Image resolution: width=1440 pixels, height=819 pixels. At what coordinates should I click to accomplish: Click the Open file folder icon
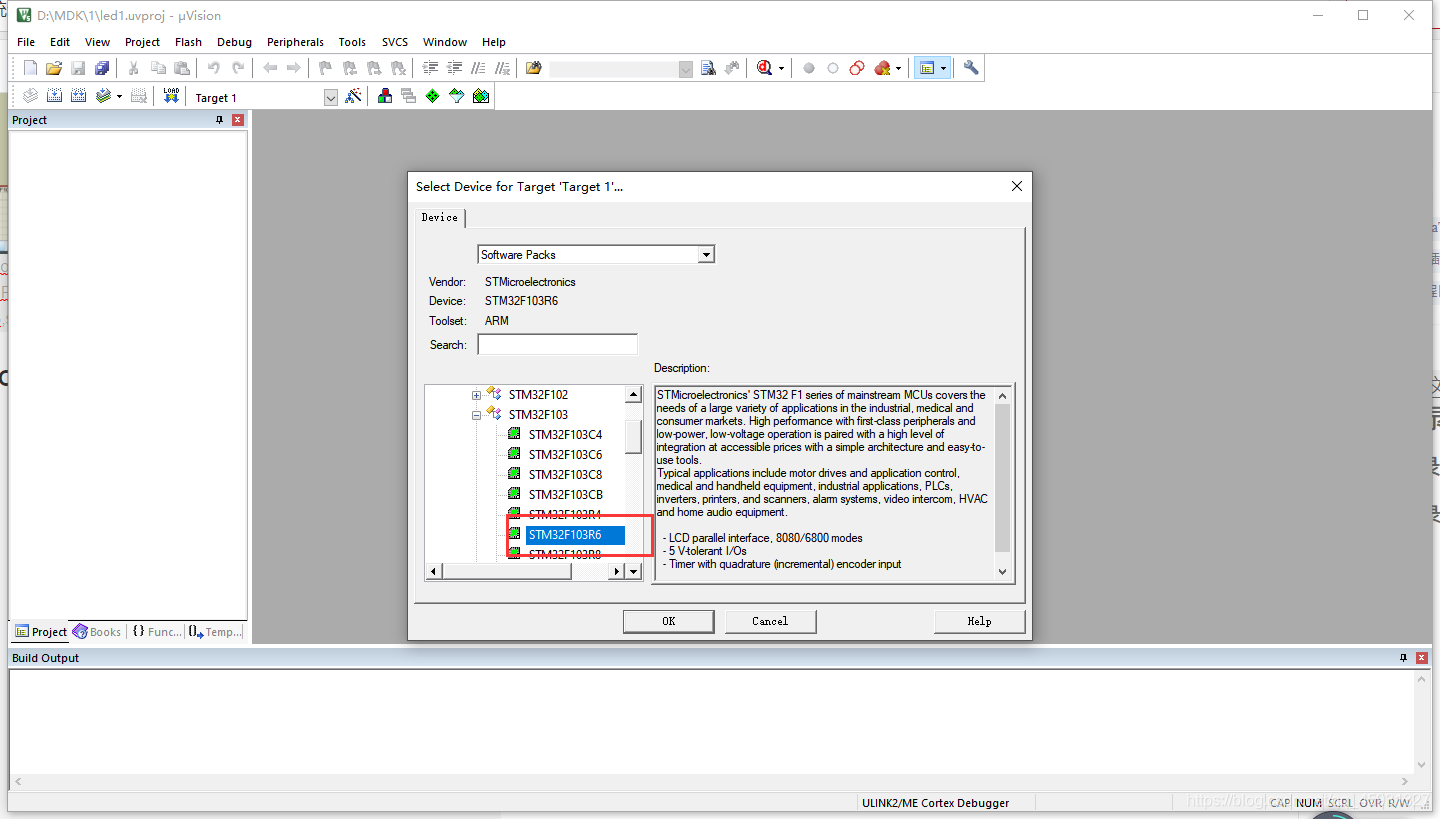tap(54, 68)
